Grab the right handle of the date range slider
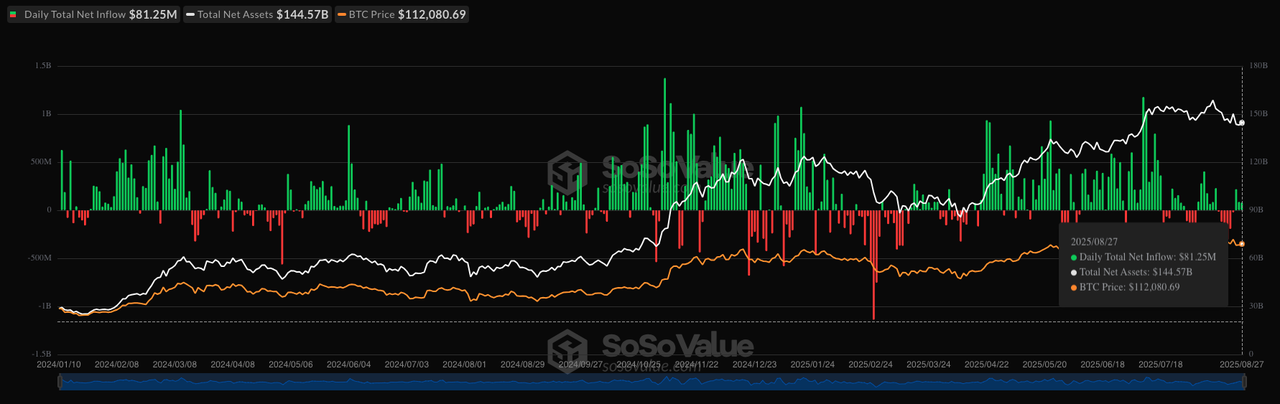The height and width of the screenshot is (404, 1280). [x=1243, y=381]
